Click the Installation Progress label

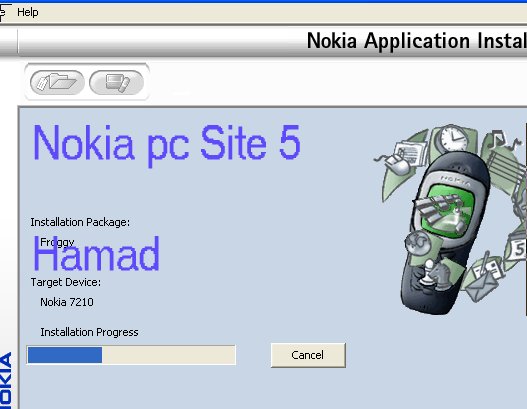click(x=89, y=332)
